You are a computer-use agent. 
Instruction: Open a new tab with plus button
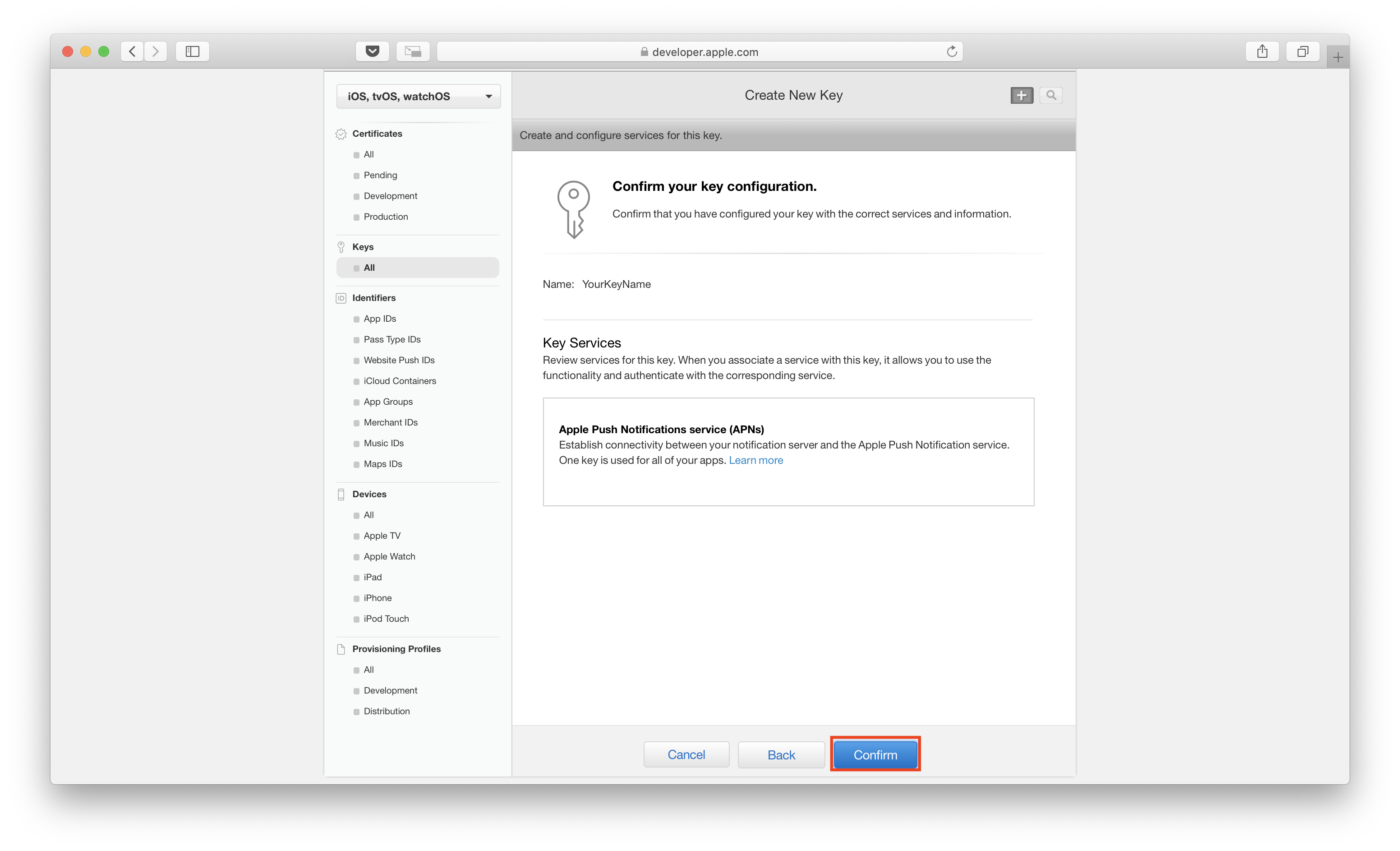coord(1338,57)
